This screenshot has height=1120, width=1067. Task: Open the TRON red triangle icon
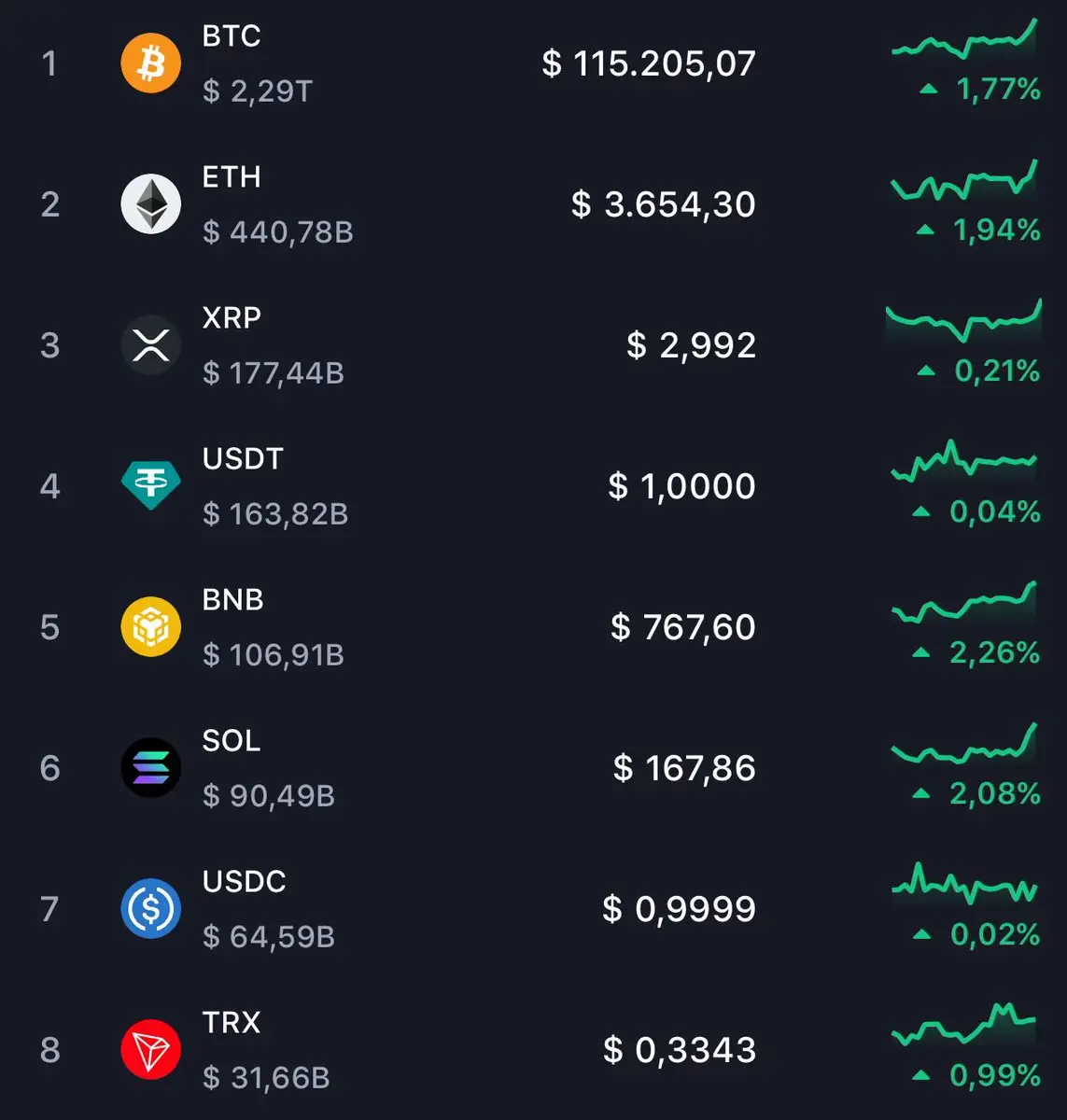point(150,1049)
